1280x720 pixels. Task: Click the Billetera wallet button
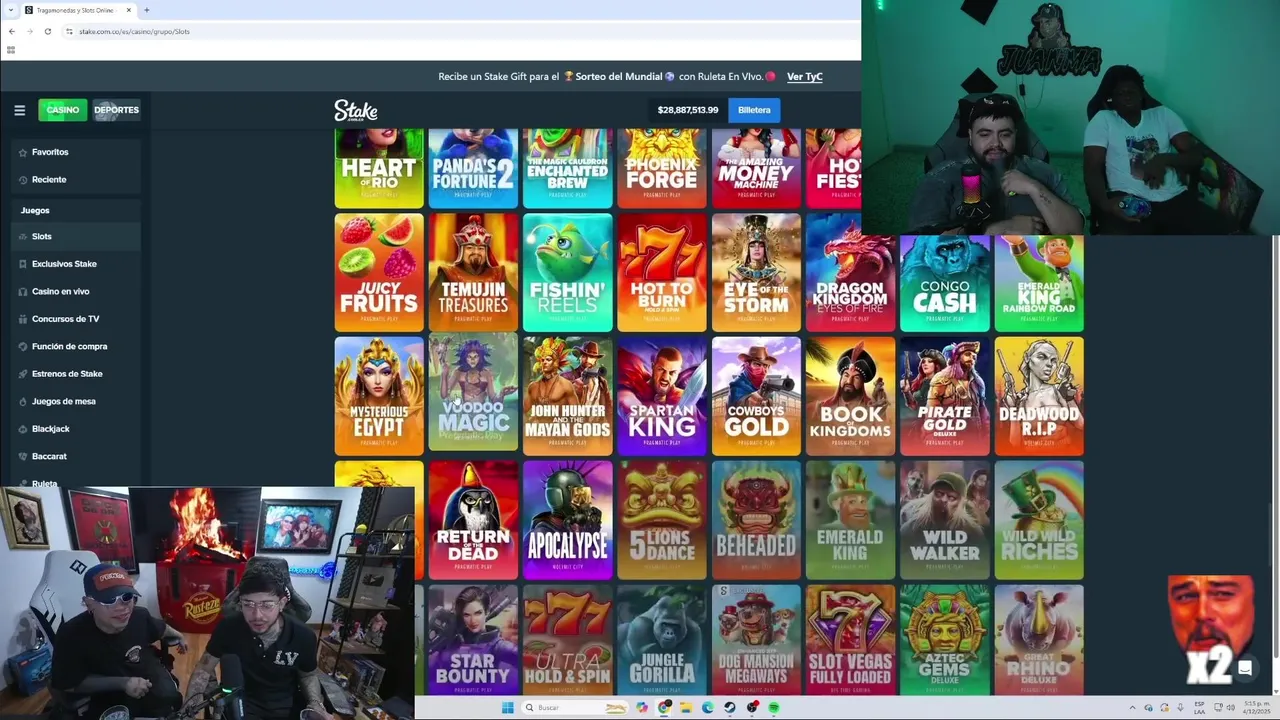pyautogui.click(x=754, y=110)
